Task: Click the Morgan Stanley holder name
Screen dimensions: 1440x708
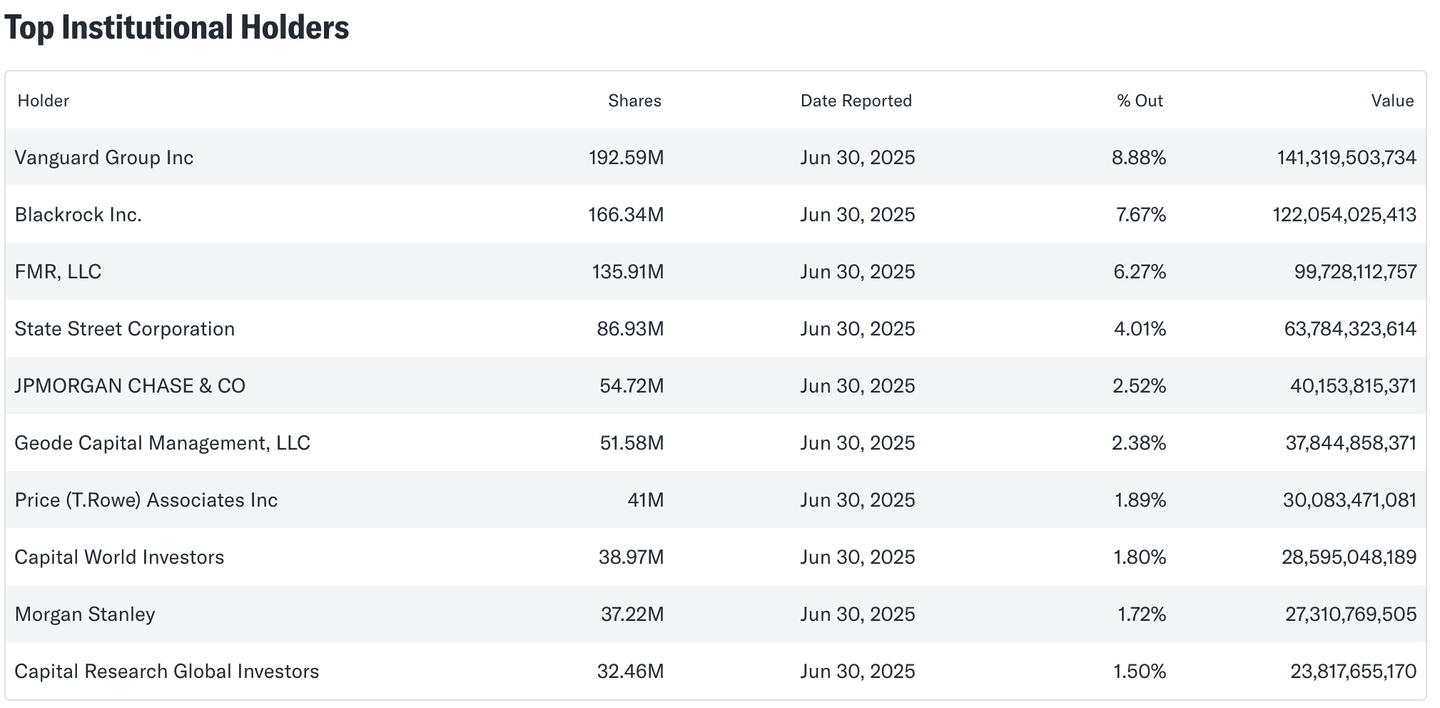Action: pyautogui.click(x=85, y=614)
